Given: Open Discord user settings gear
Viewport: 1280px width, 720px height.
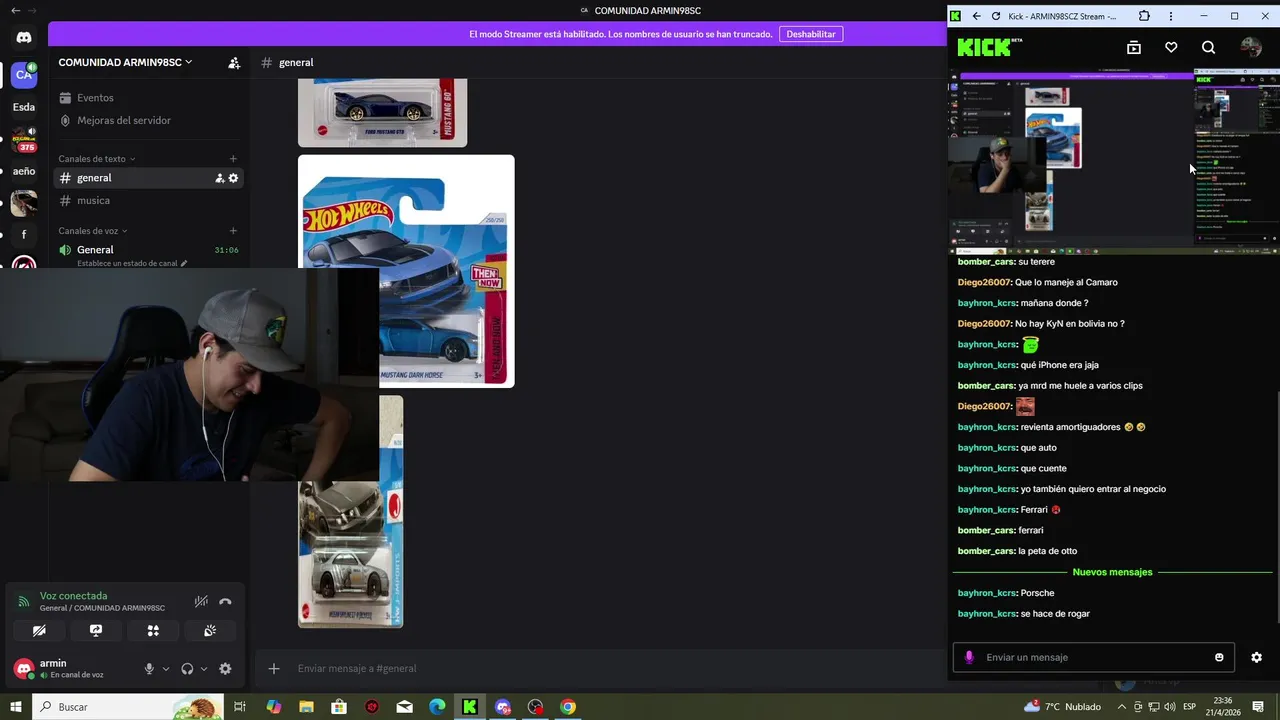Looking at the screenshot, I should click(x=225, y=669).
